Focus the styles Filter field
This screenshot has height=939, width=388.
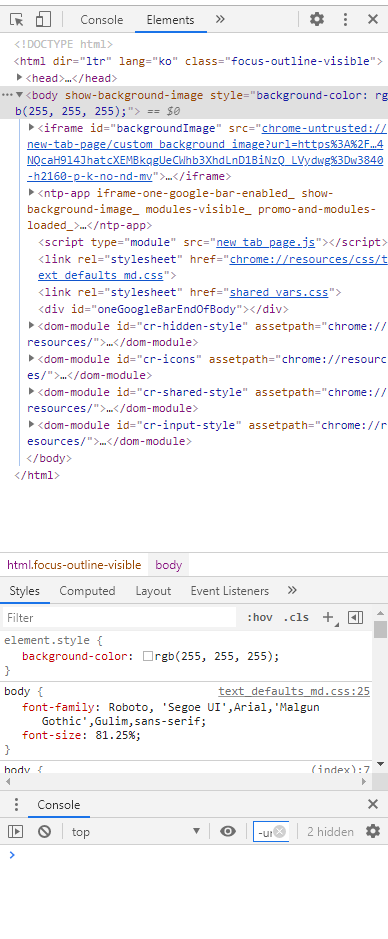(119, 617)
